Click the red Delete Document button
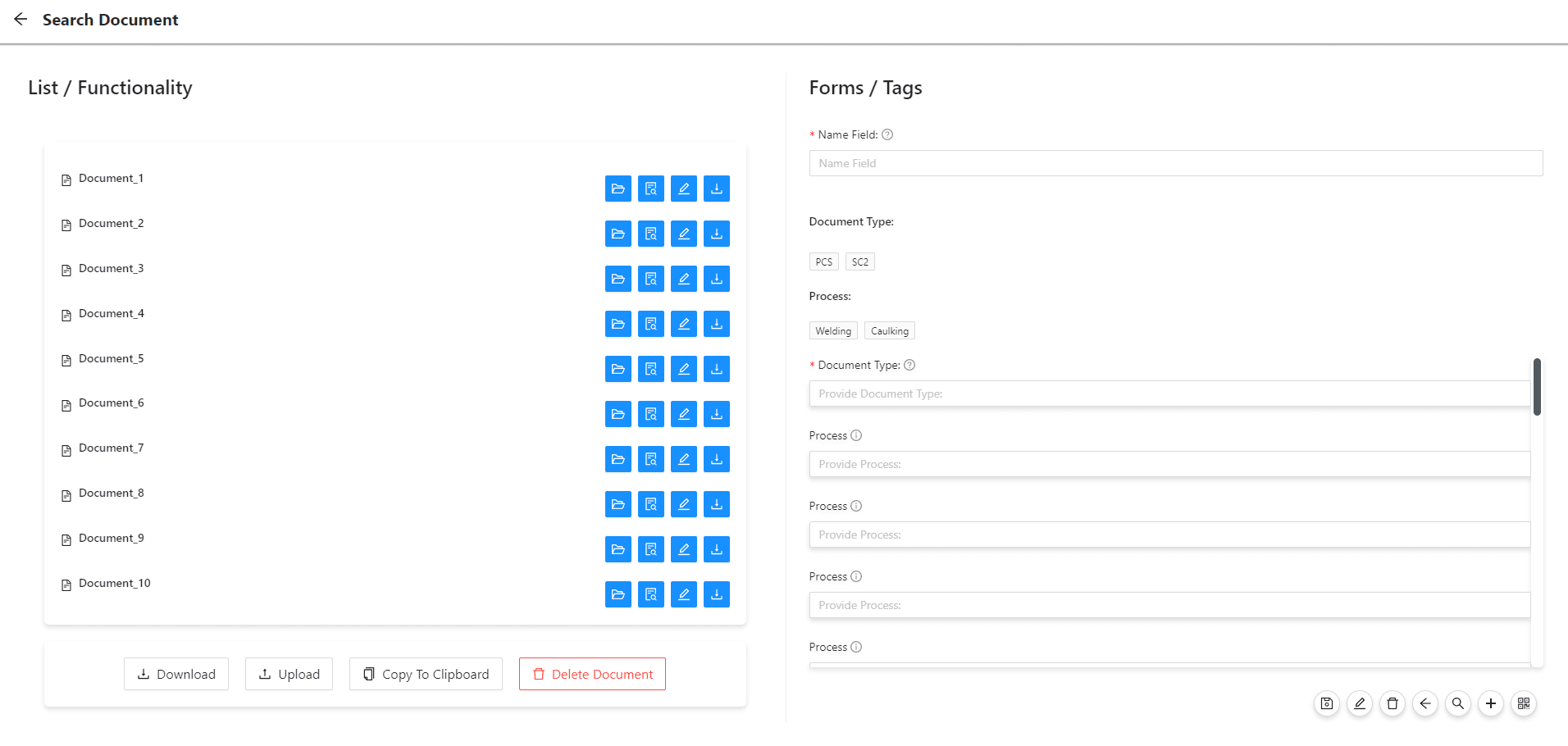Viewport: 1568px width, 746px height. [592, 674]
